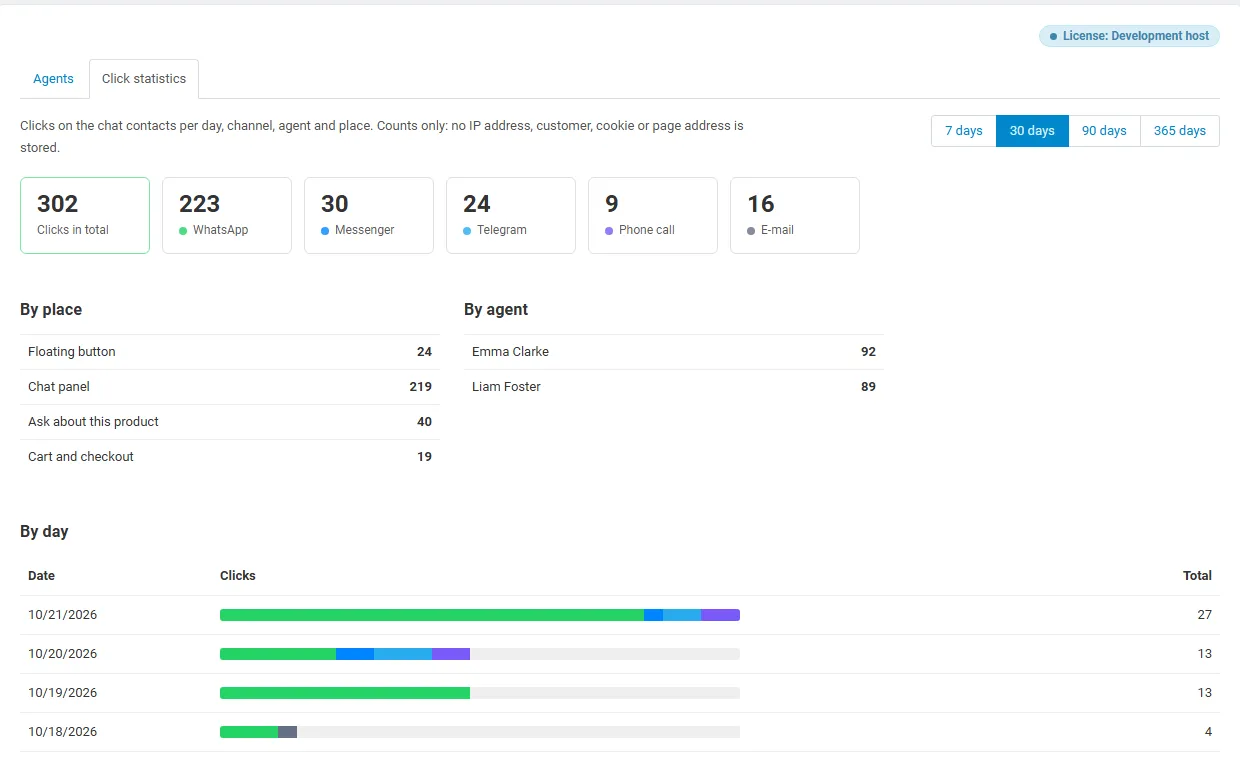The height and width of the screenshot is (760, 1240).
Task: Click the date 10/19/2026
Action: [x=63, y=693]
